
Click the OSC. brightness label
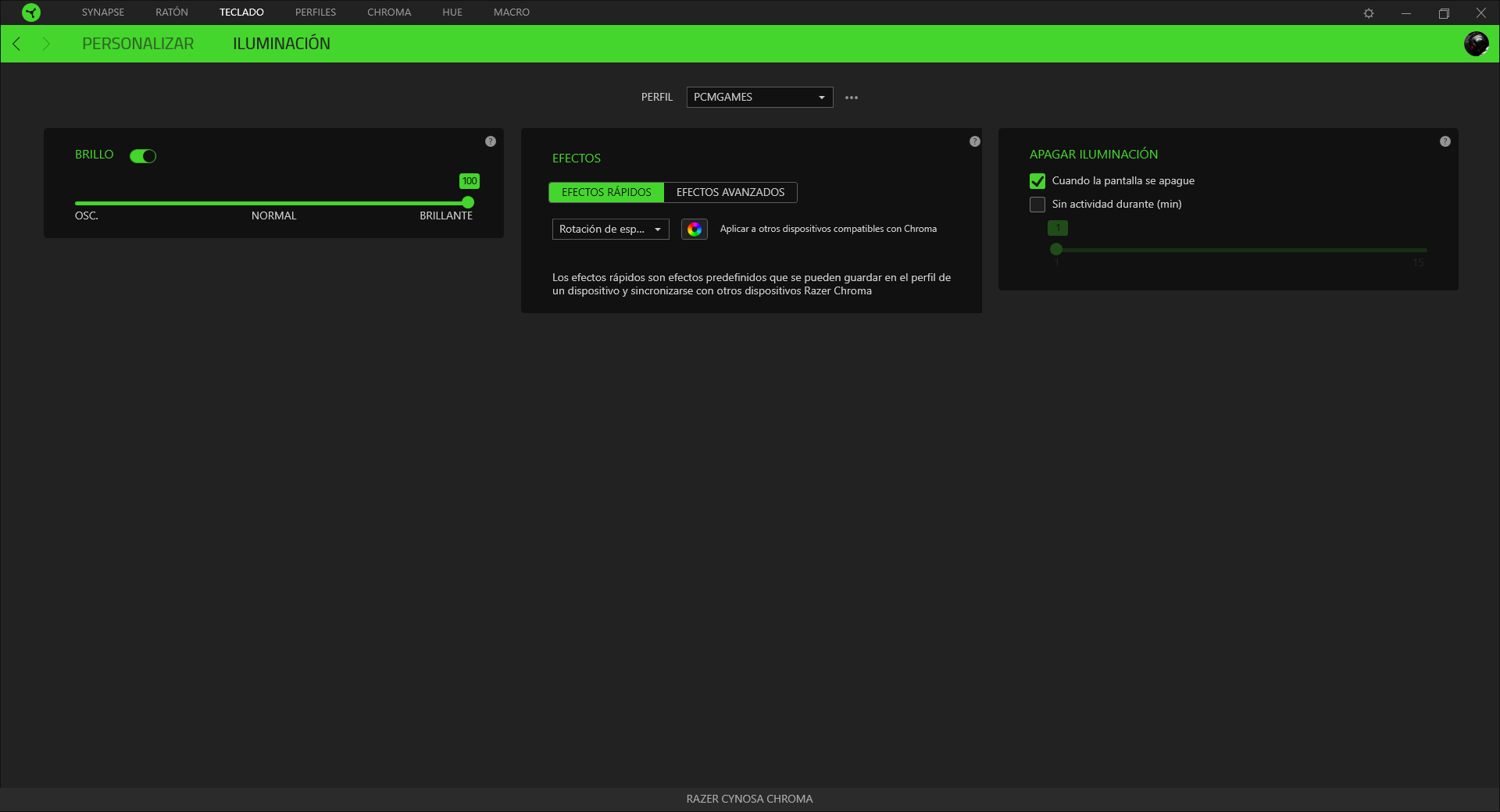87,216
